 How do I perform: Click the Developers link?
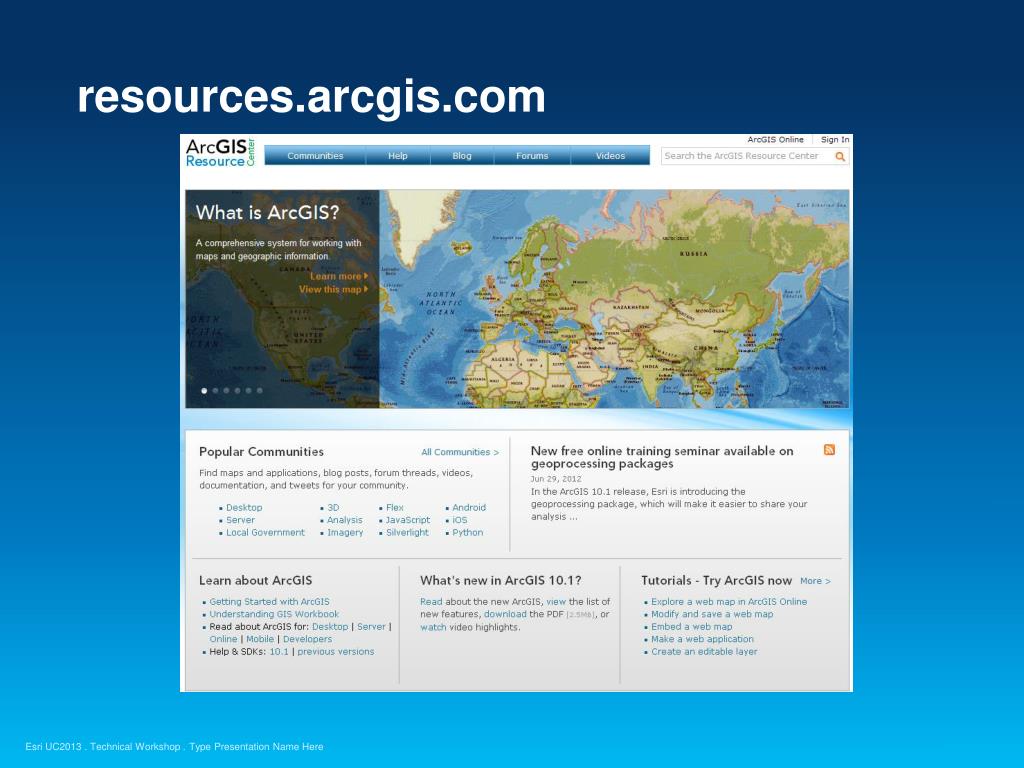[307, 639]
